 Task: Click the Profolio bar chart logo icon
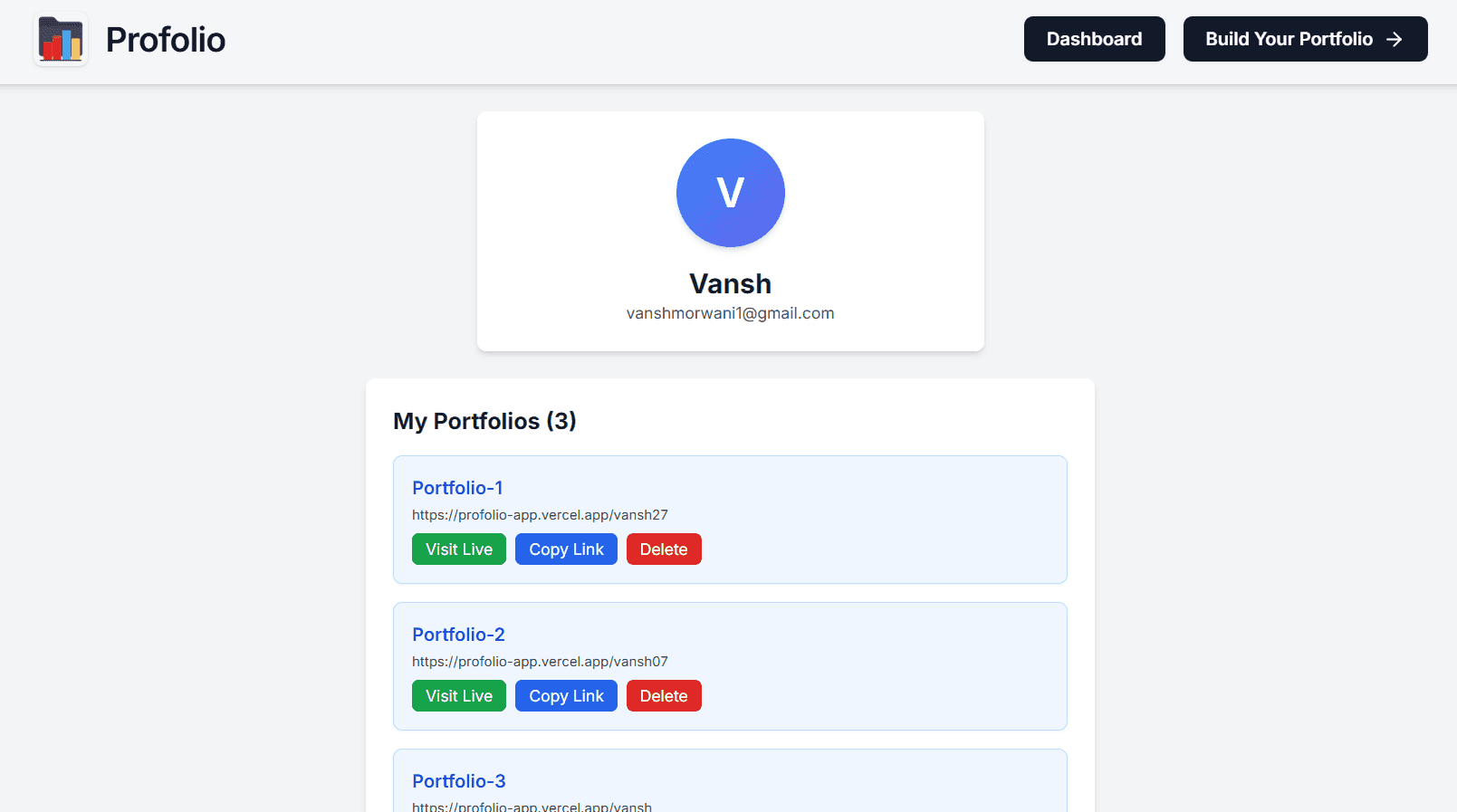(61, 40)
